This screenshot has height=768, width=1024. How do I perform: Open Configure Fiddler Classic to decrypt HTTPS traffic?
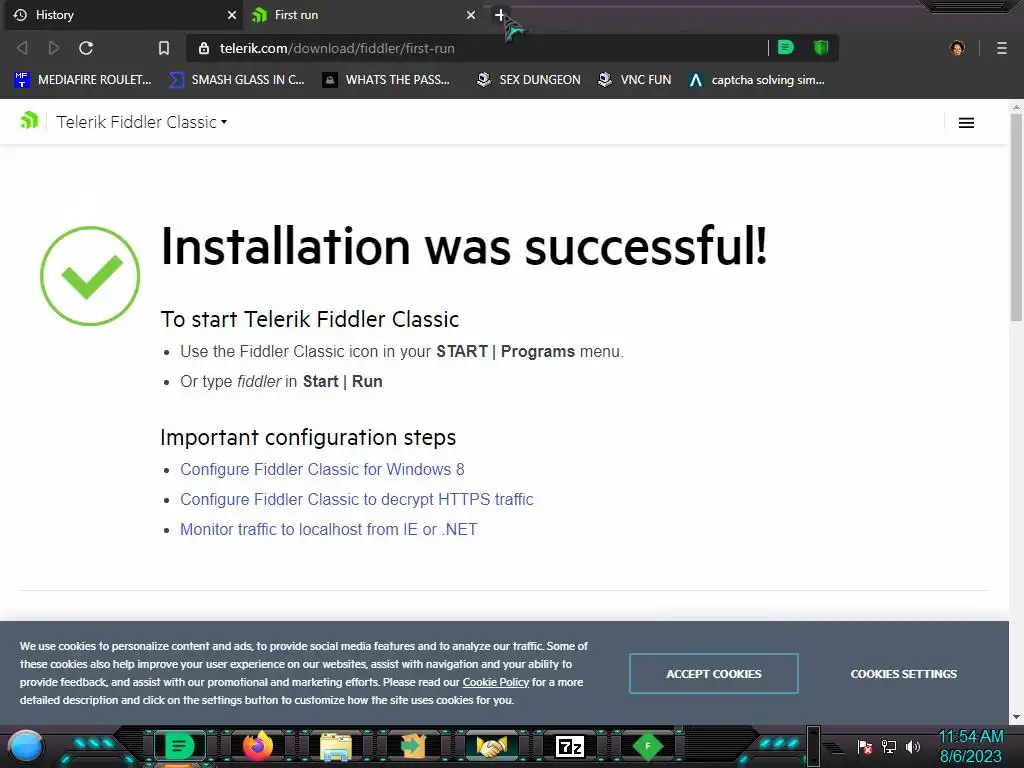357,500
